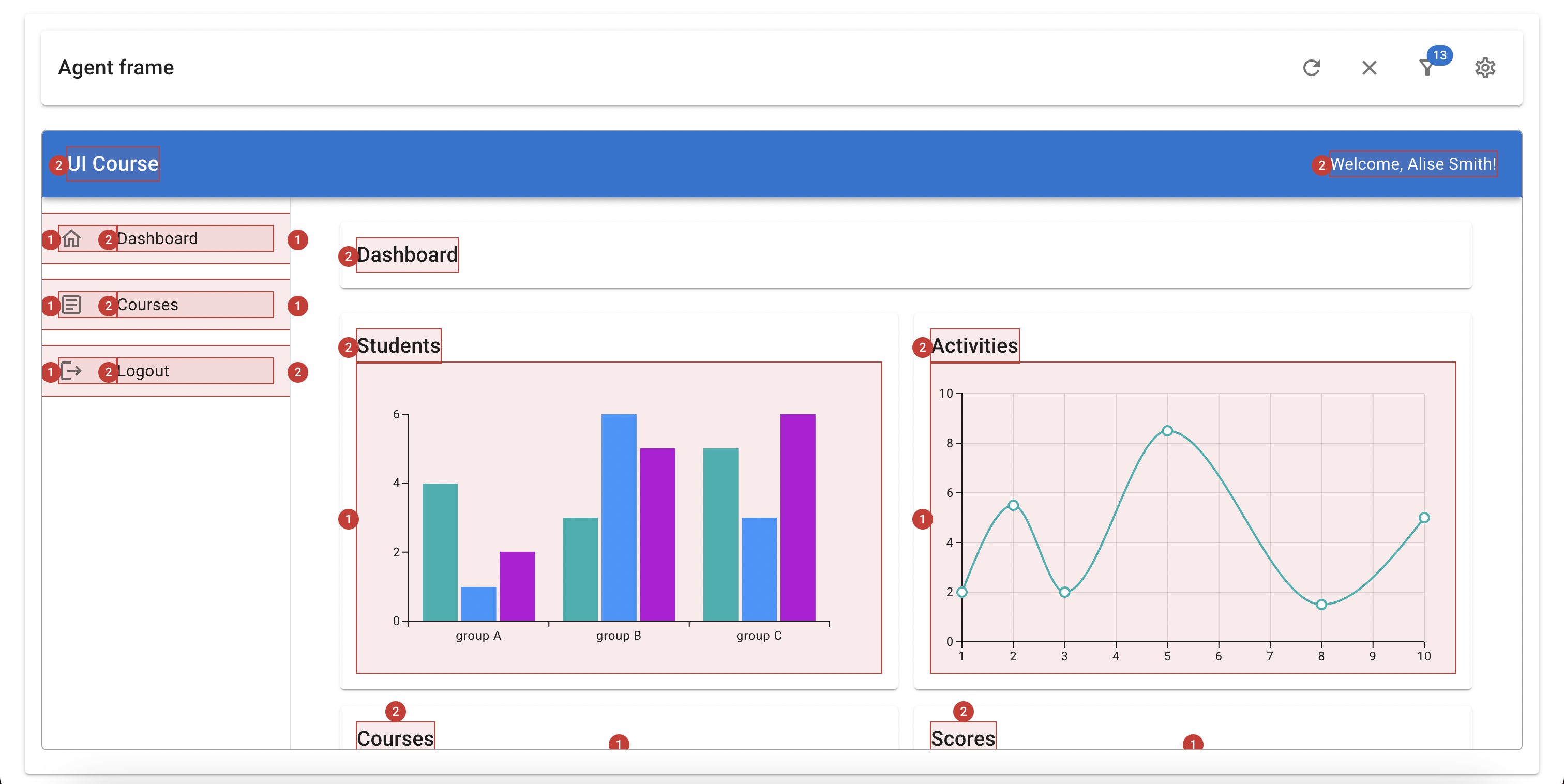Click the tallest blue bar in group B
This screenshot has width=1564, height=784.
619,516
